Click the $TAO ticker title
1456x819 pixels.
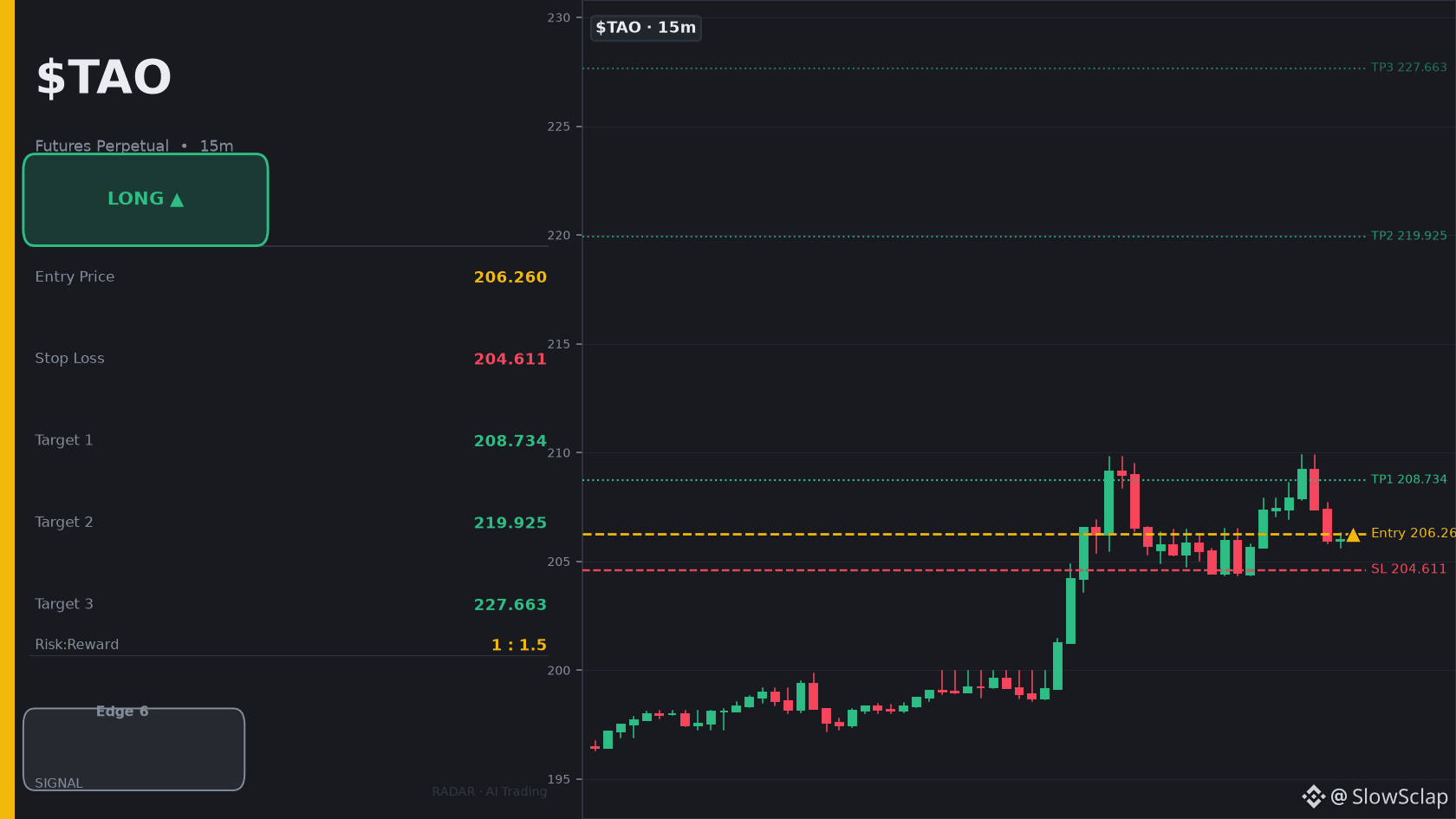pos(103,77)
